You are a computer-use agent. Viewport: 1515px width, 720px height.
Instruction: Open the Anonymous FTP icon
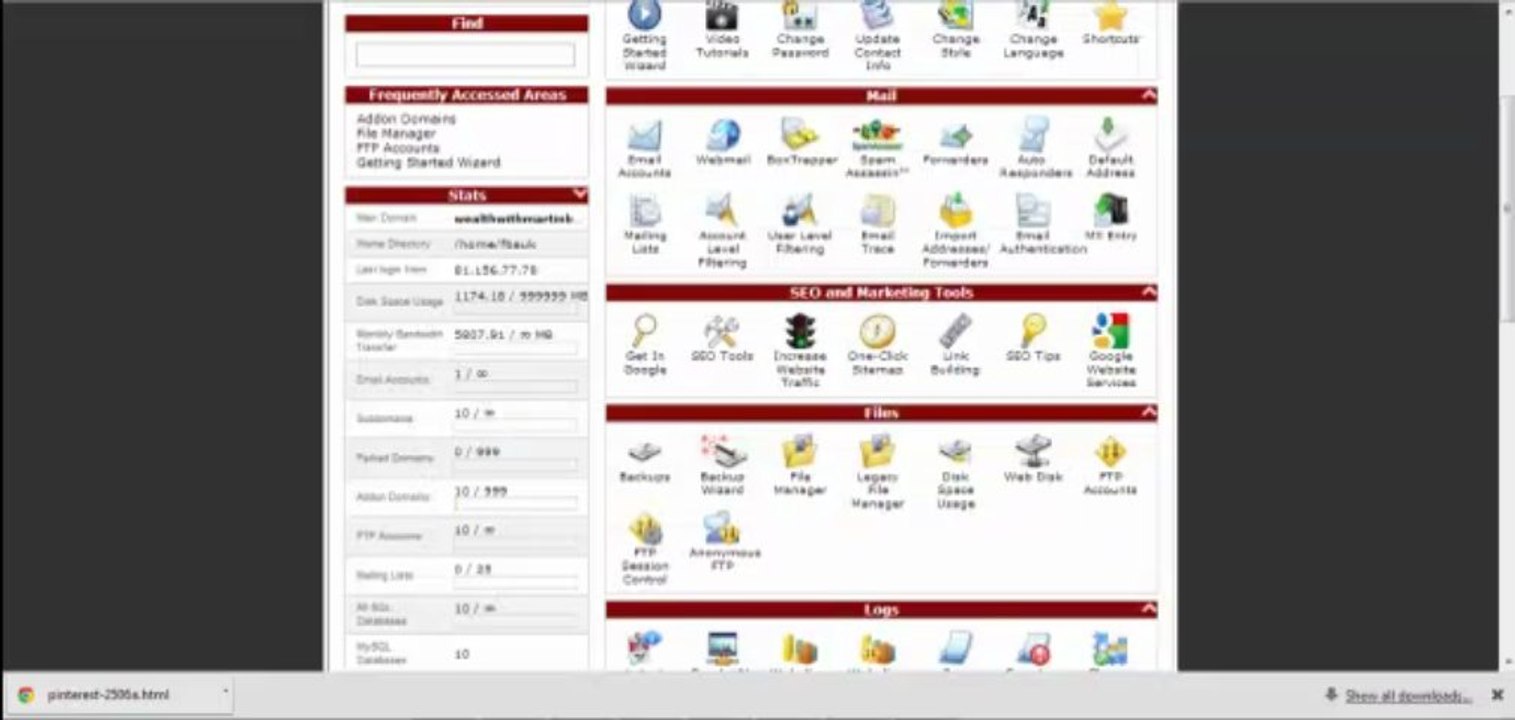(x=722, y=528)
